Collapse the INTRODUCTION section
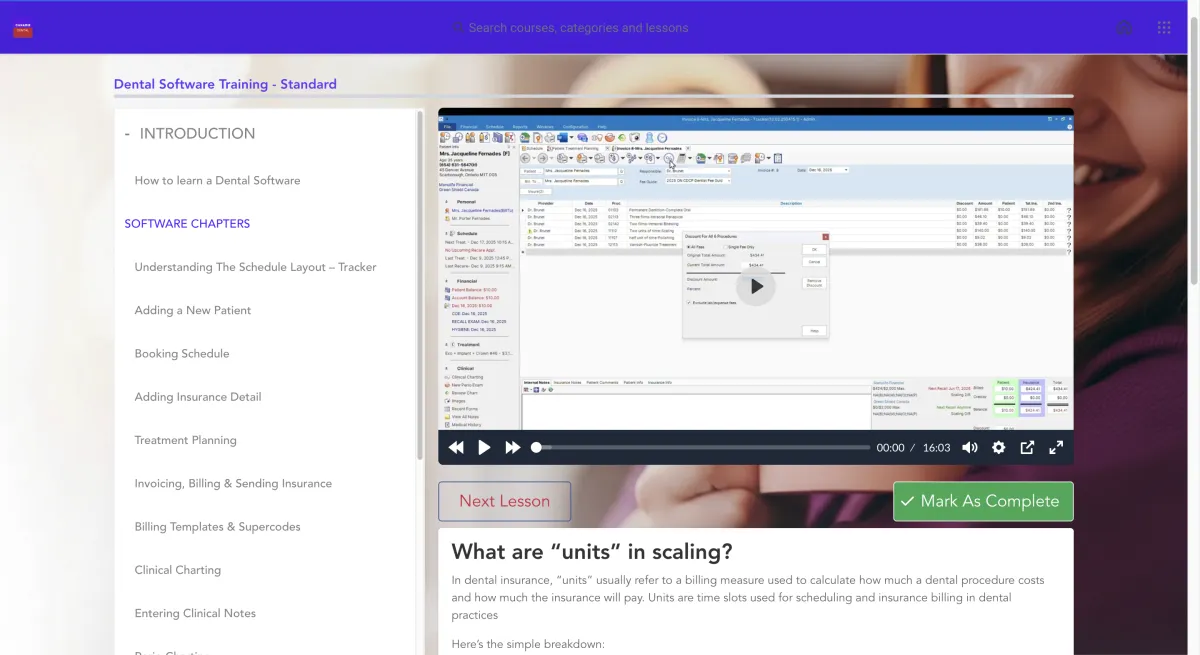Viewport: 1200px width, 655px height. click(190, 134)
